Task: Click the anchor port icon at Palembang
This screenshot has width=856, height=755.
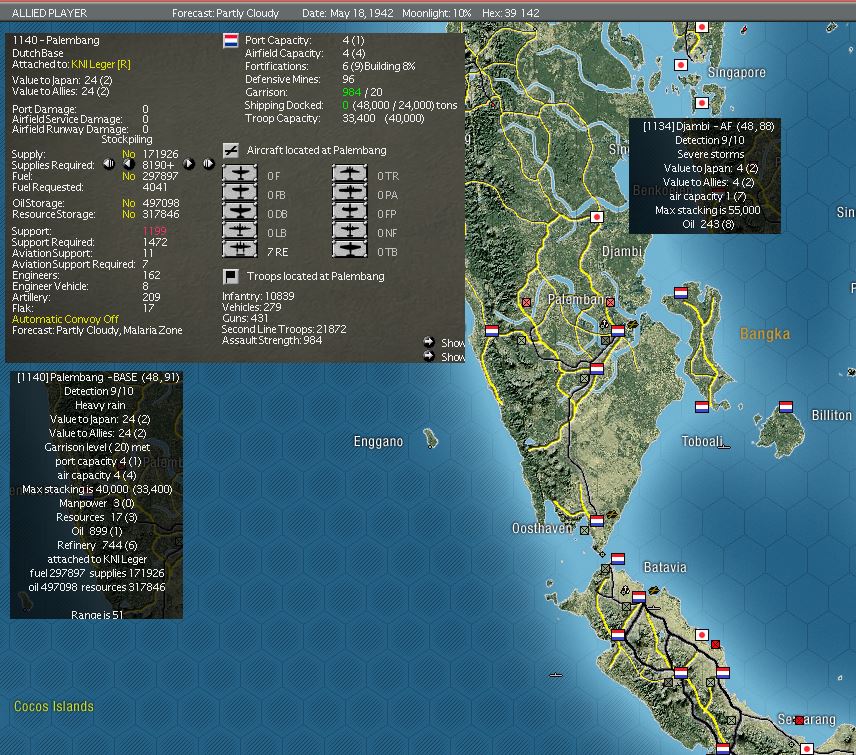Action: point(604,324)
